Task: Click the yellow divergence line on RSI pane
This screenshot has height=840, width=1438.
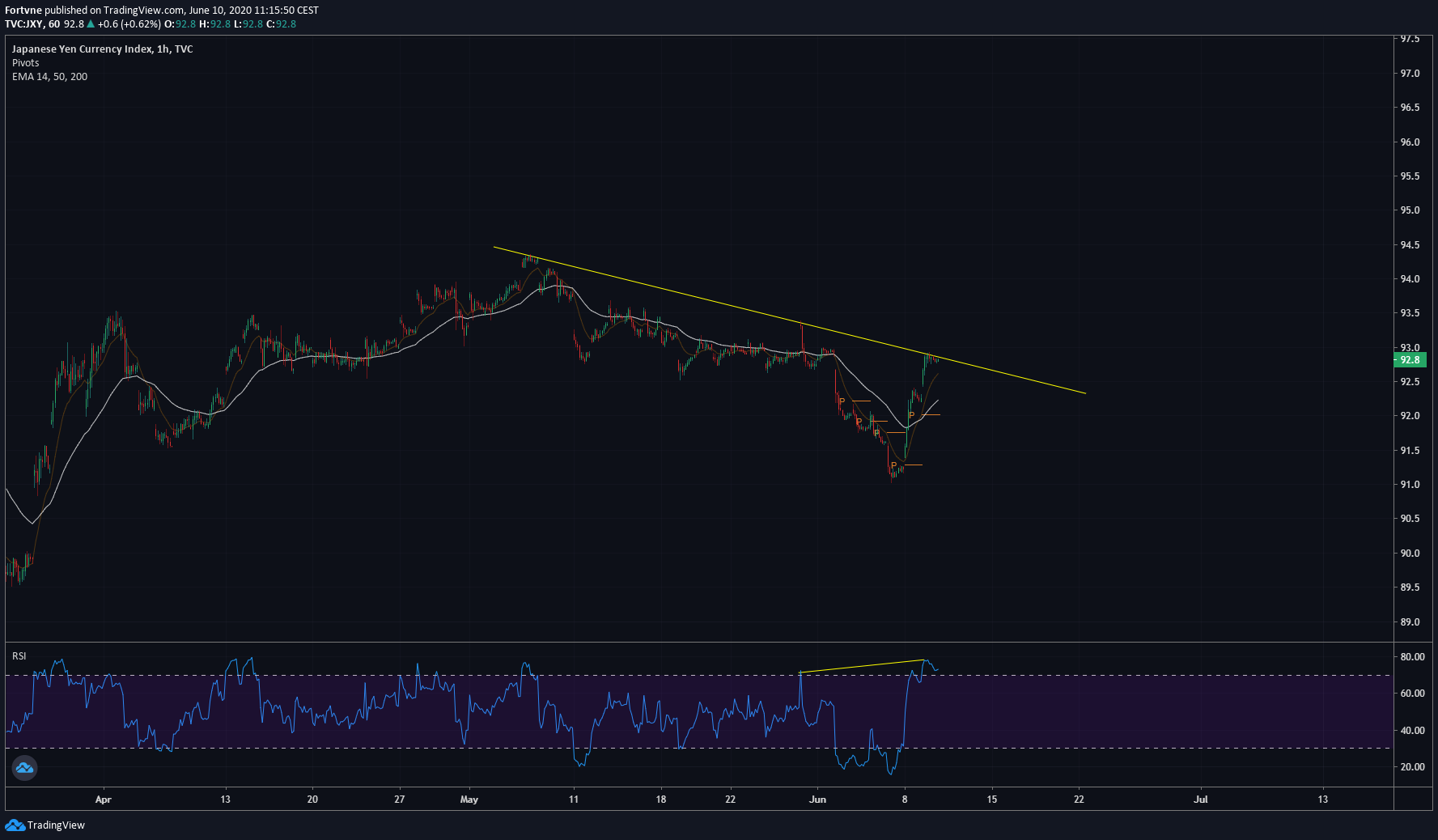Action: click(x=862, y=666)
